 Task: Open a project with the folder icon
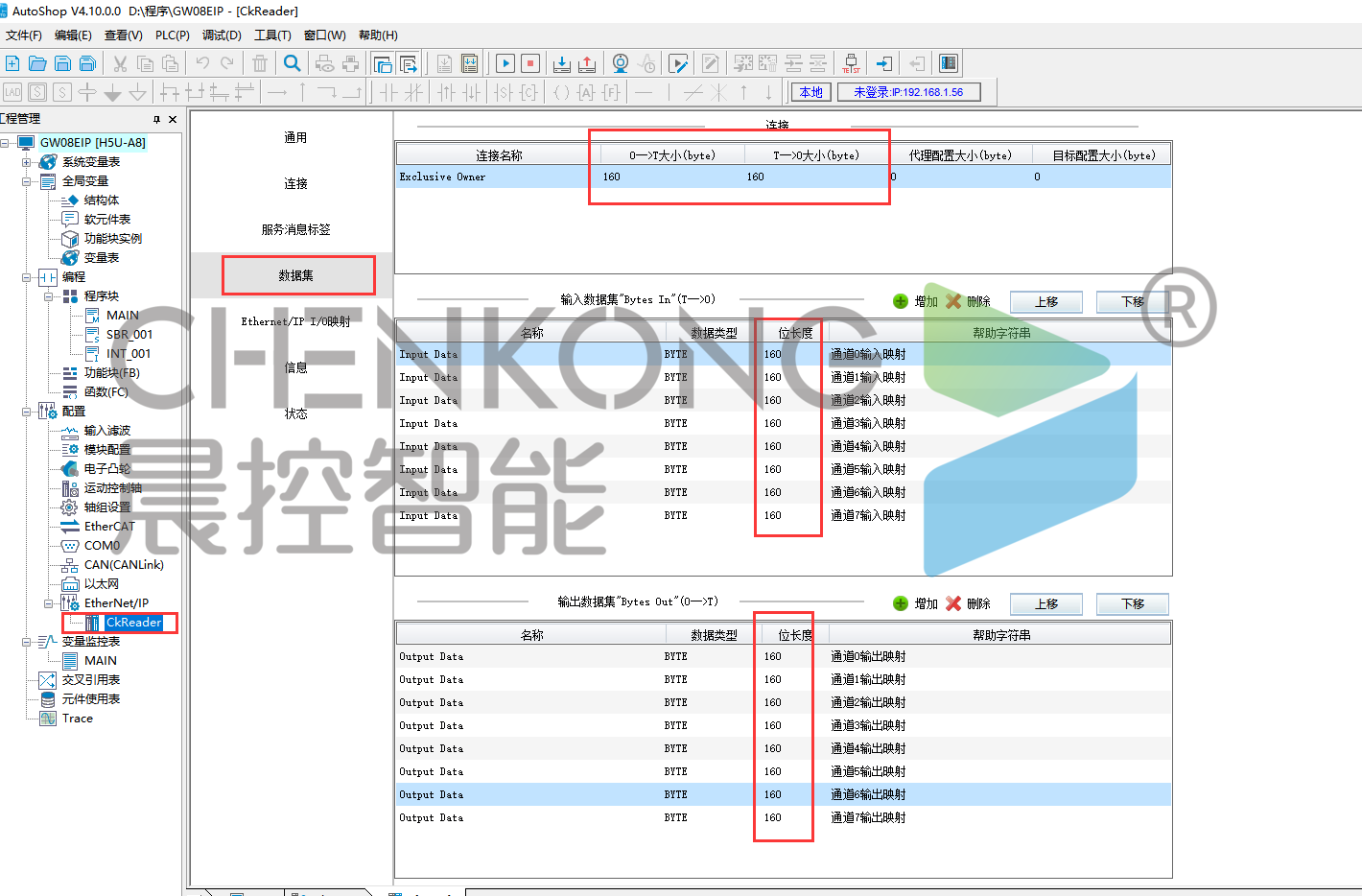pyautogui.click(x=37, y=63)
